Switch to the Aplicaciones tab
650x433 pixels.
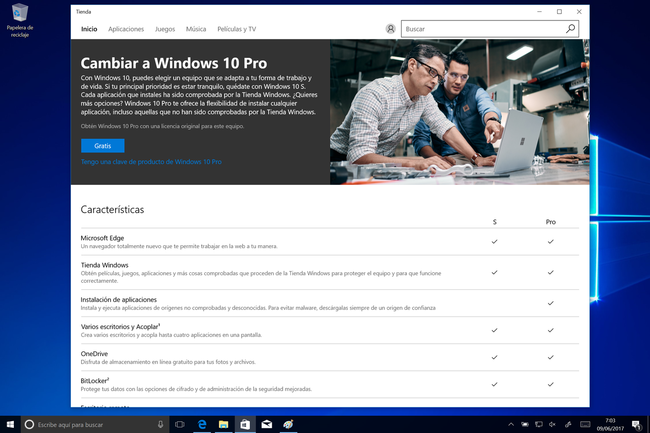point(126,29)
